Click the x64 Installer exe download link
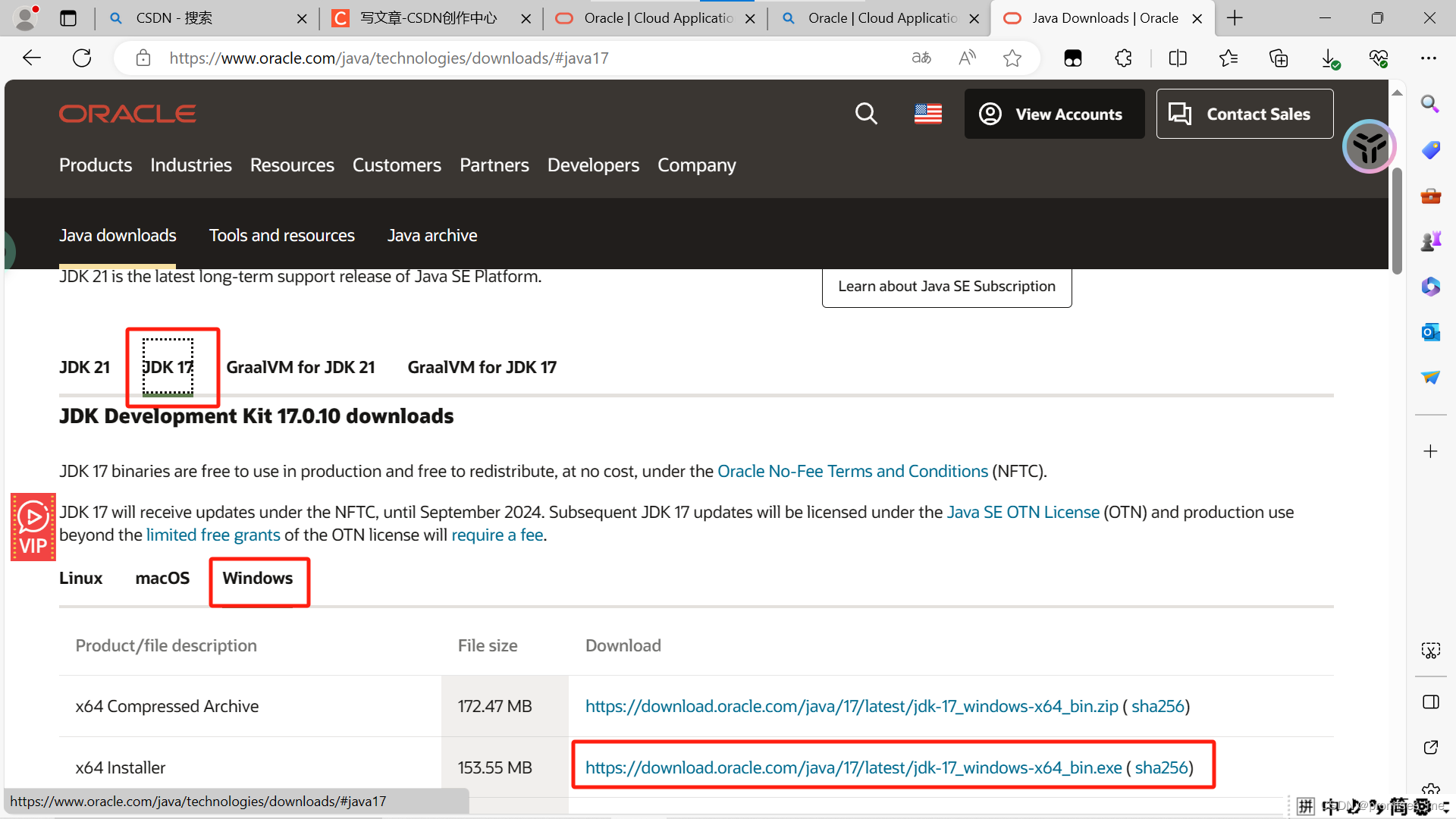This screenshot has height=819, width=1456. 853,768
